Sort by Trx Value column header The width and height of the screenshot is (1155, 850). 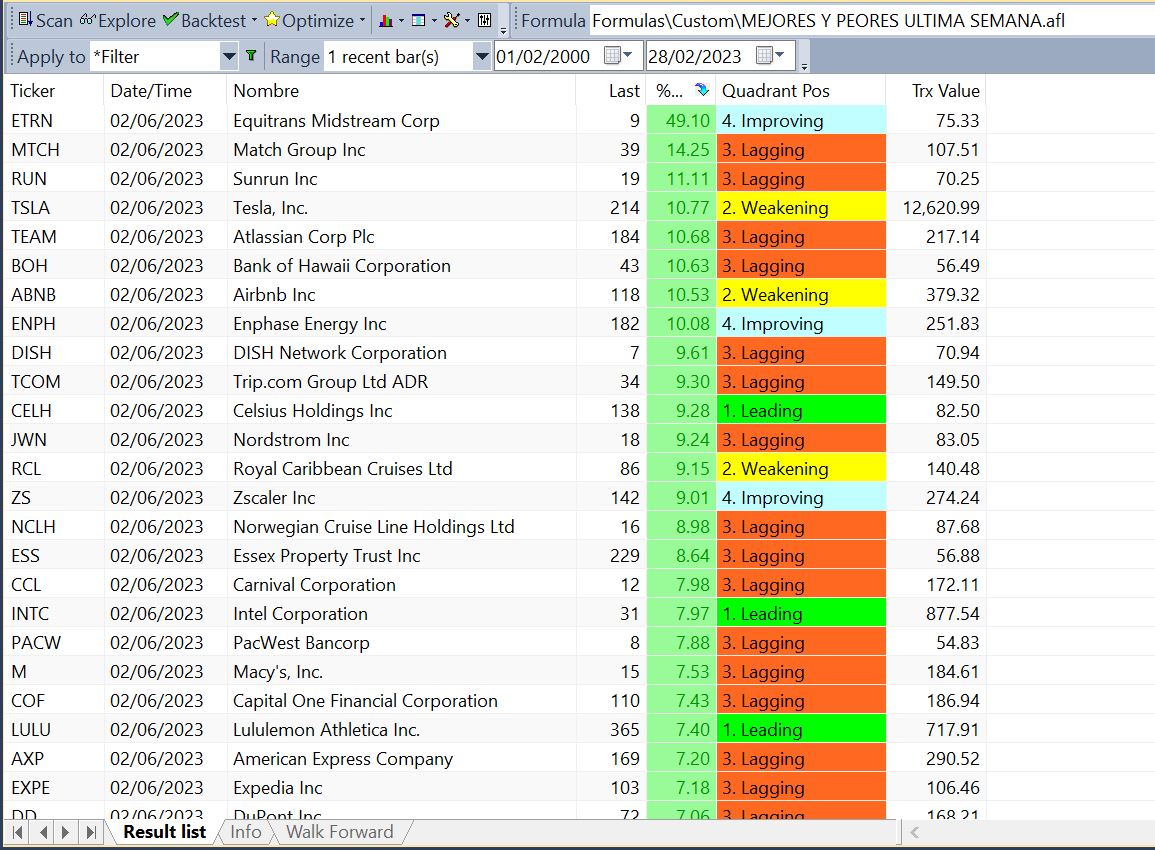click(936, 91)
